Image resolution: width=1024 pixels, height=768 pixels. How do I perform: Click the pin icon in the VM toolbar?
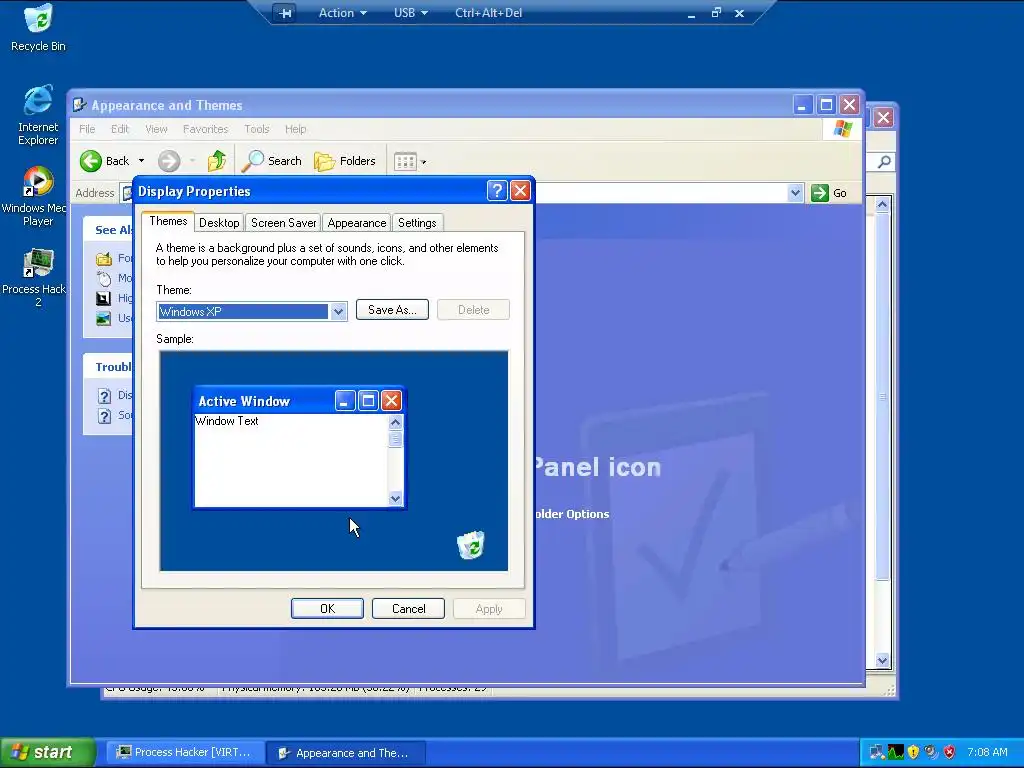[285, 13]
